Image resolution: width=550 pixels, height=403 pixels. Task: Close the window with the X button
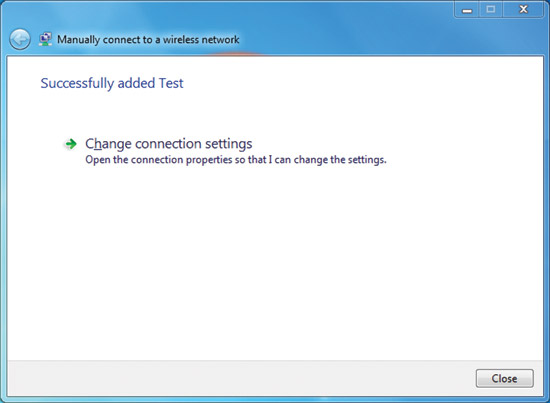point(523,10)
